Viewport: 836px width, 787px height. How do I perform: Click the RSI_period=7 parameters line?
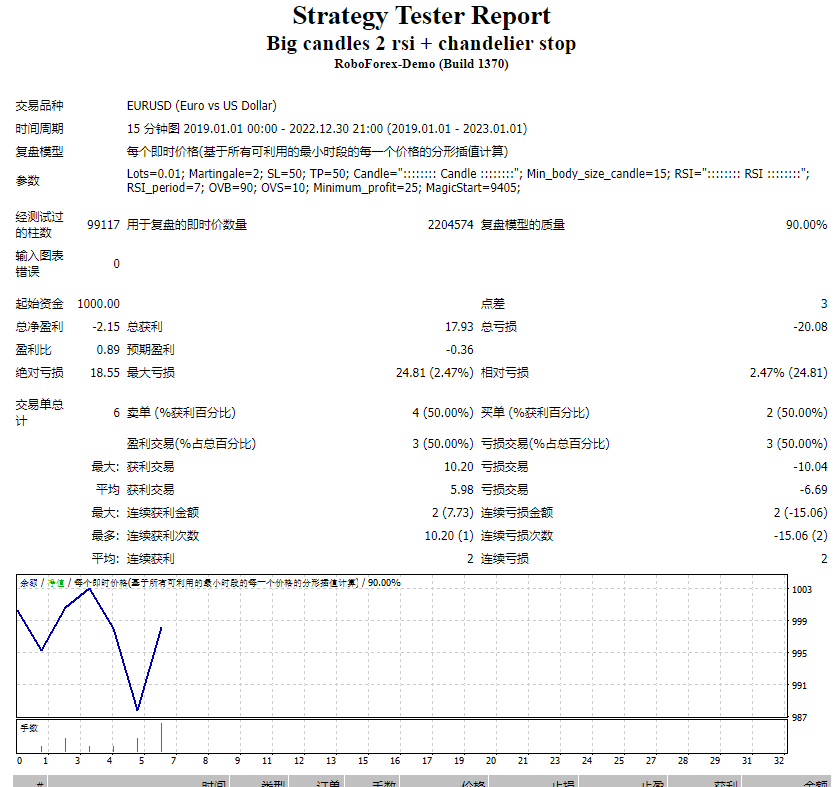point(324,188)
